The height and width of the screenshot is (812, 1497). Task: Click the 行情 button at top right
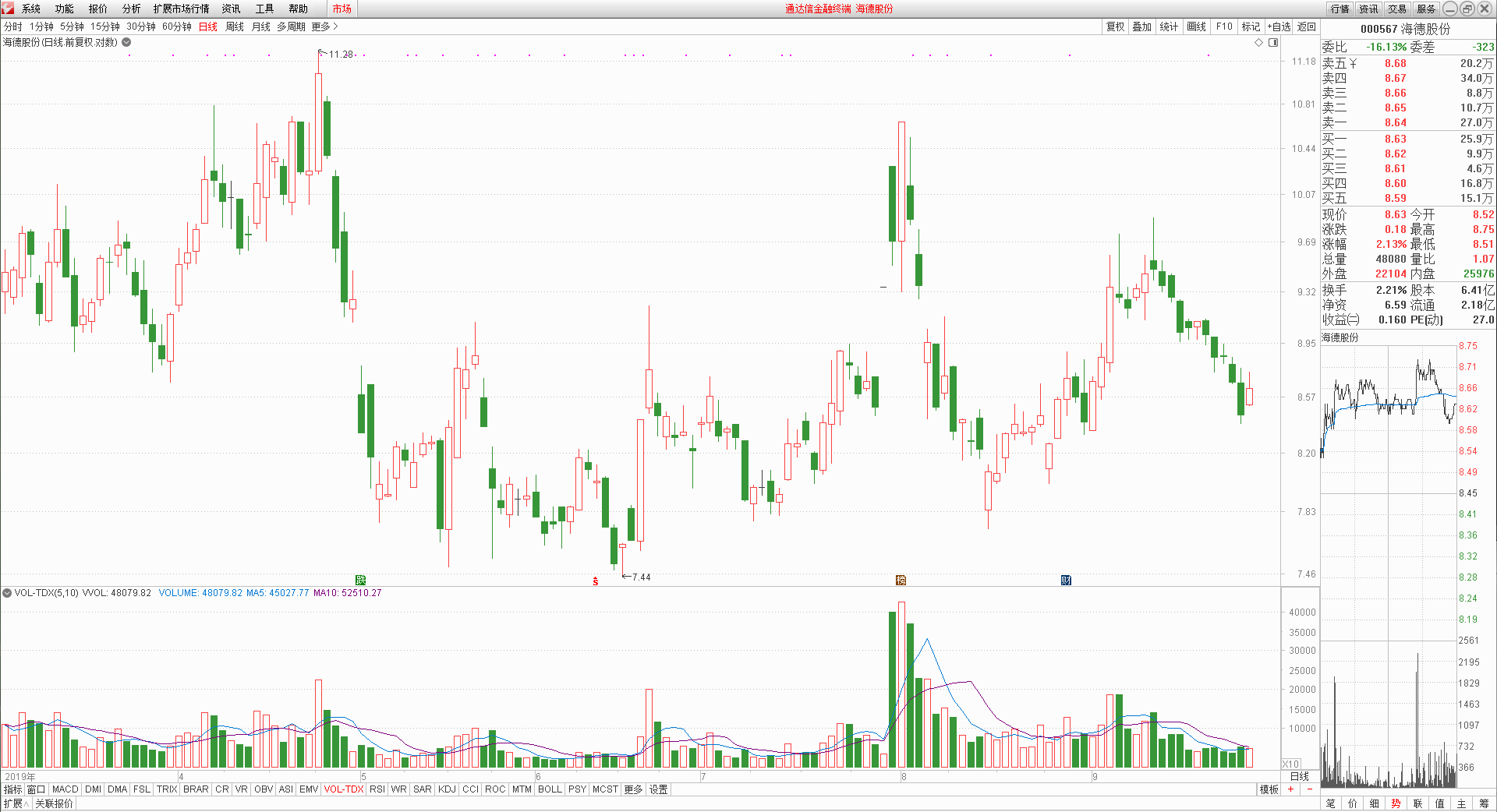(x=1340, y=9)
